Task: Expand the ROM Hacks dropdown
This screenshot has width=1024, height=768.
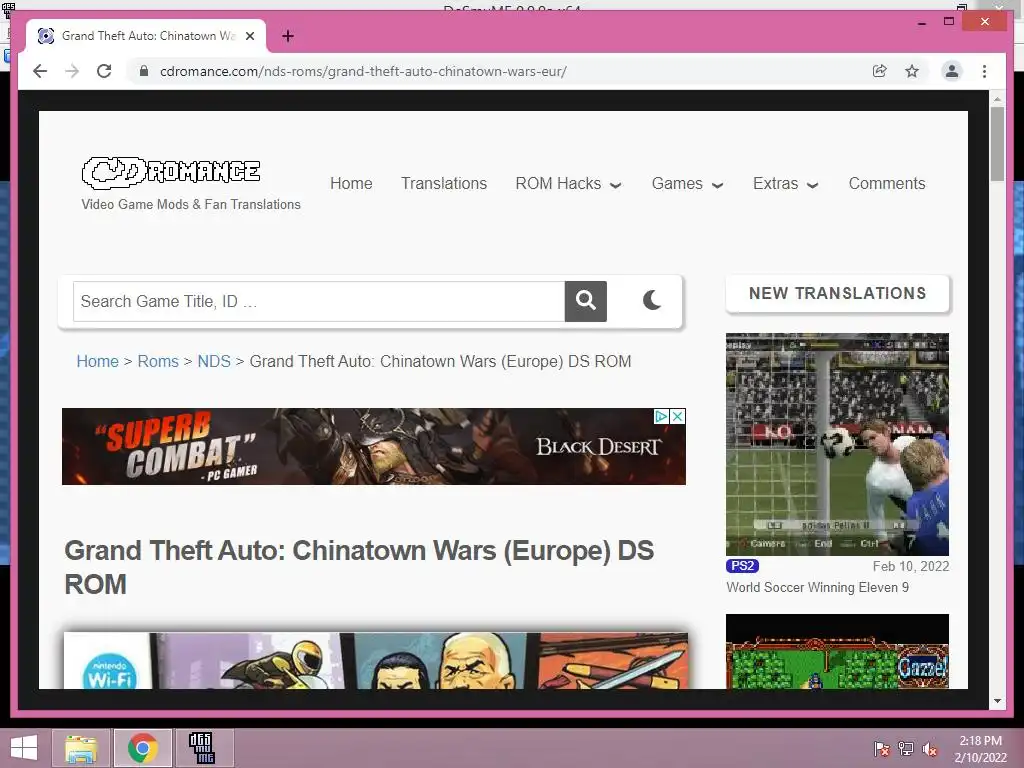Action: tap(568, 184)
